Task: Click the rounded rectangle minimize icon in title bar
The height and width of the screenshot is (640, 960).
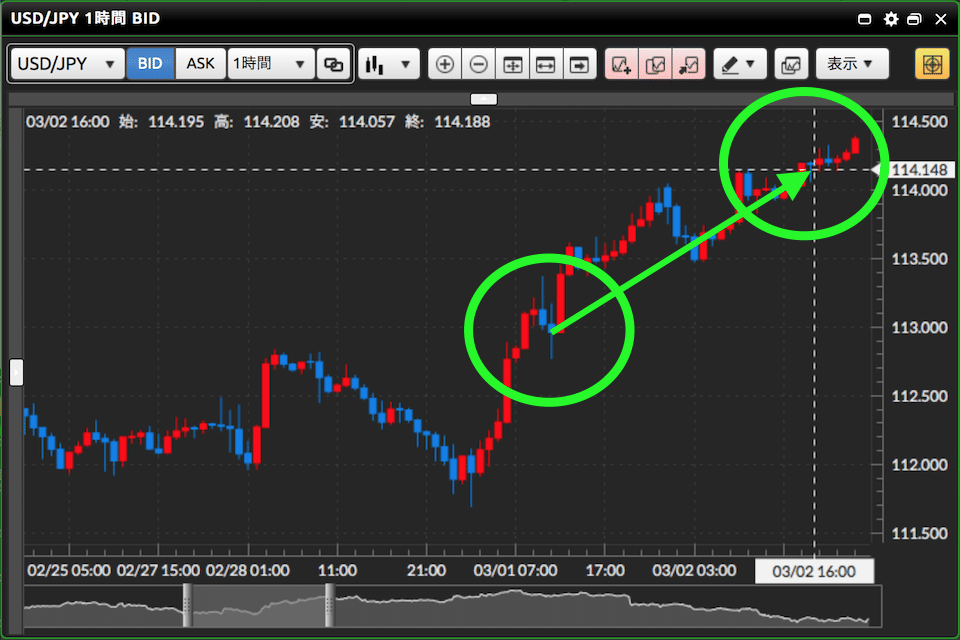Action: (864, 19)
